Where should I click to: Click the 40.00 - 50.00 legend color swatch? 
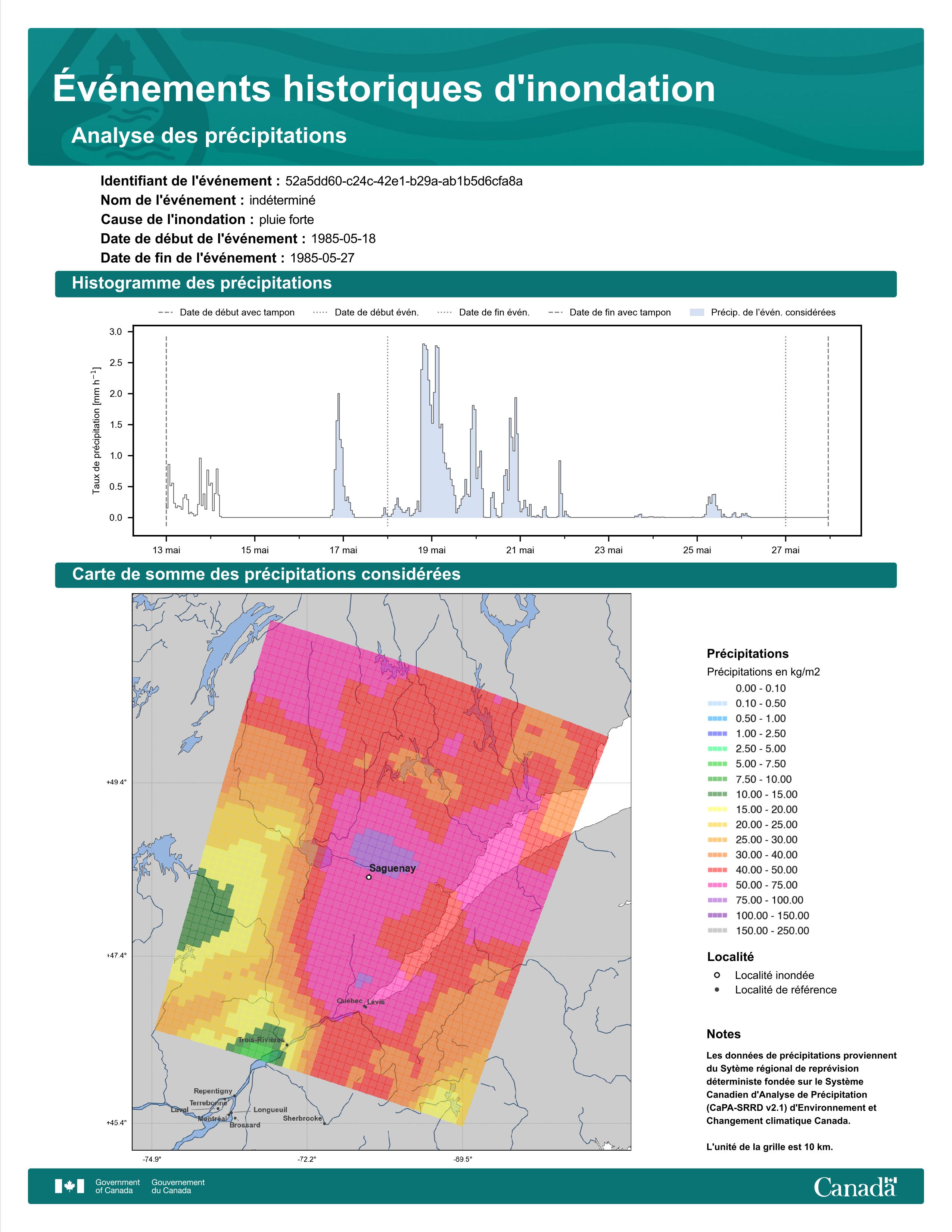tap(718, 870)
